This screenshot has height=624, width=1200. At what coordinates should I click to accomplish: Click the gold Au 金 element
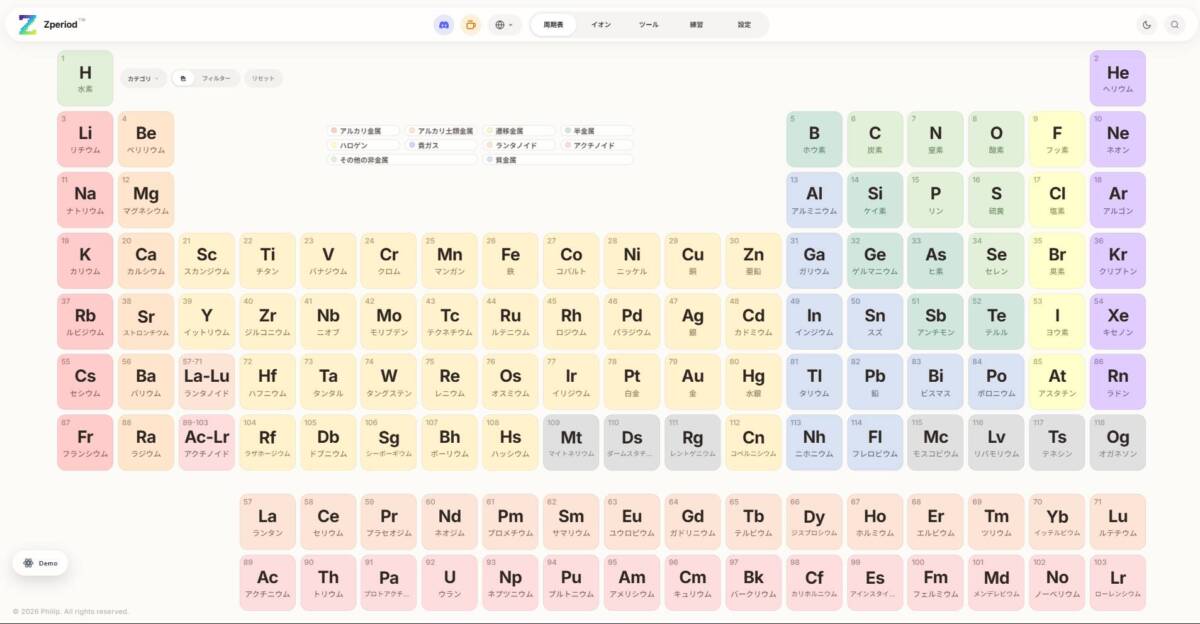tap(693, 382)
